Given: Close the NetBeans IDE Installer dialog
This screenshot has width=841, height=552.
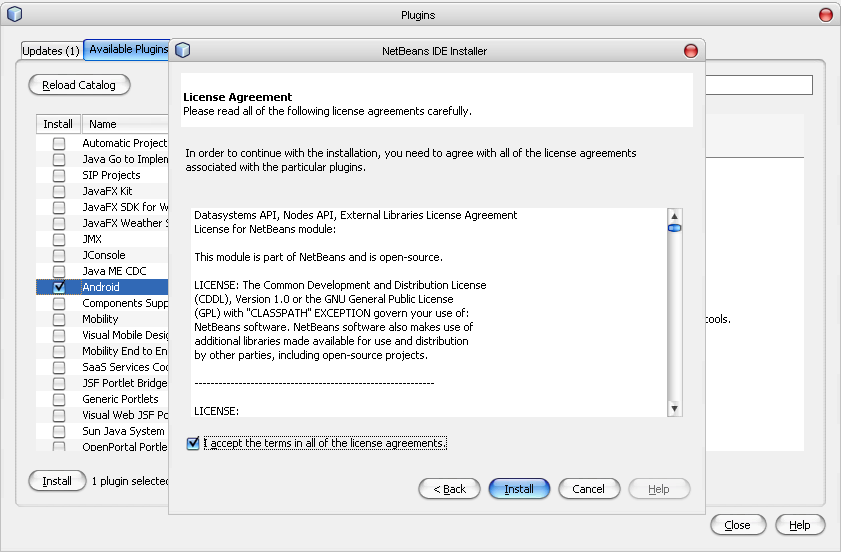Looking at the screenshot, I should (690, 50).
